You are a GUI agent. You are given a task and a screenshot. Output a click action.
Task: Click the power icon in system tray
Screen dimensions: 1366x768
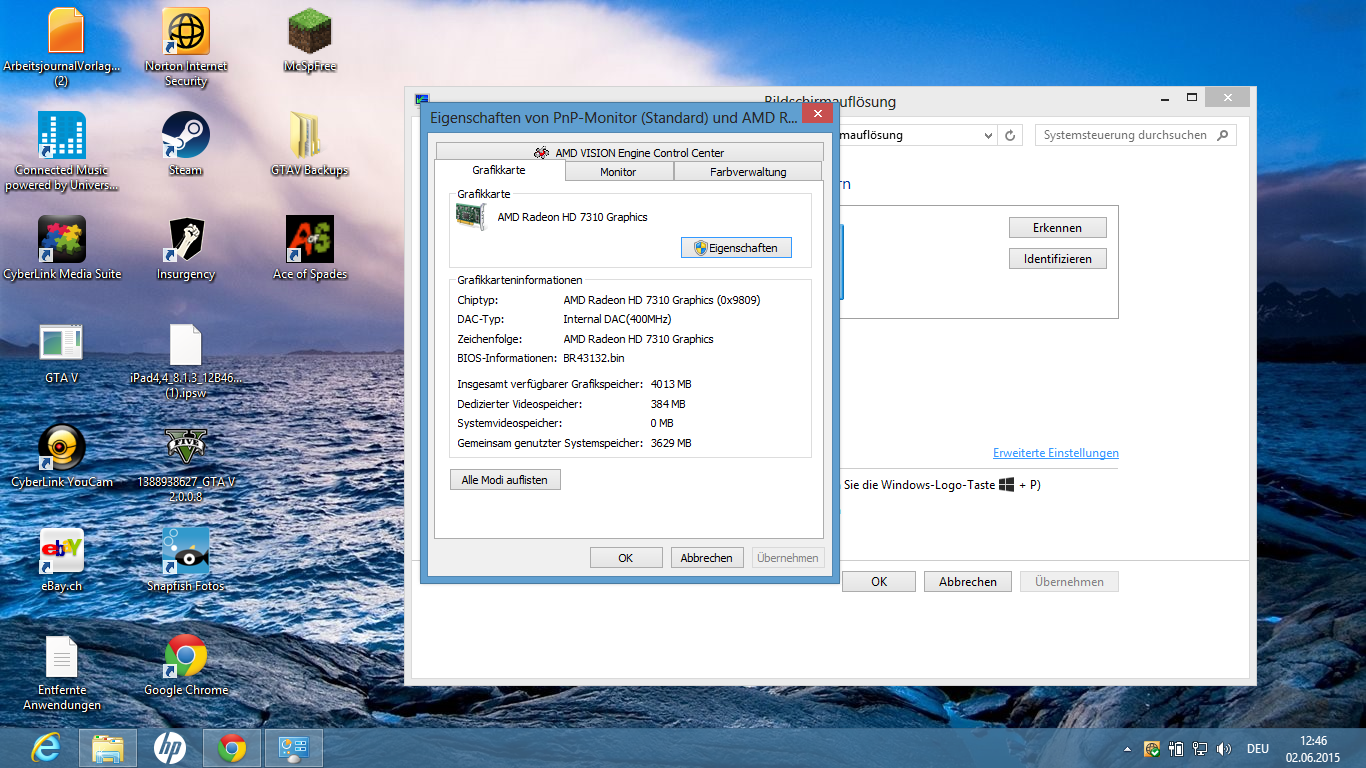click(1175, 749)
